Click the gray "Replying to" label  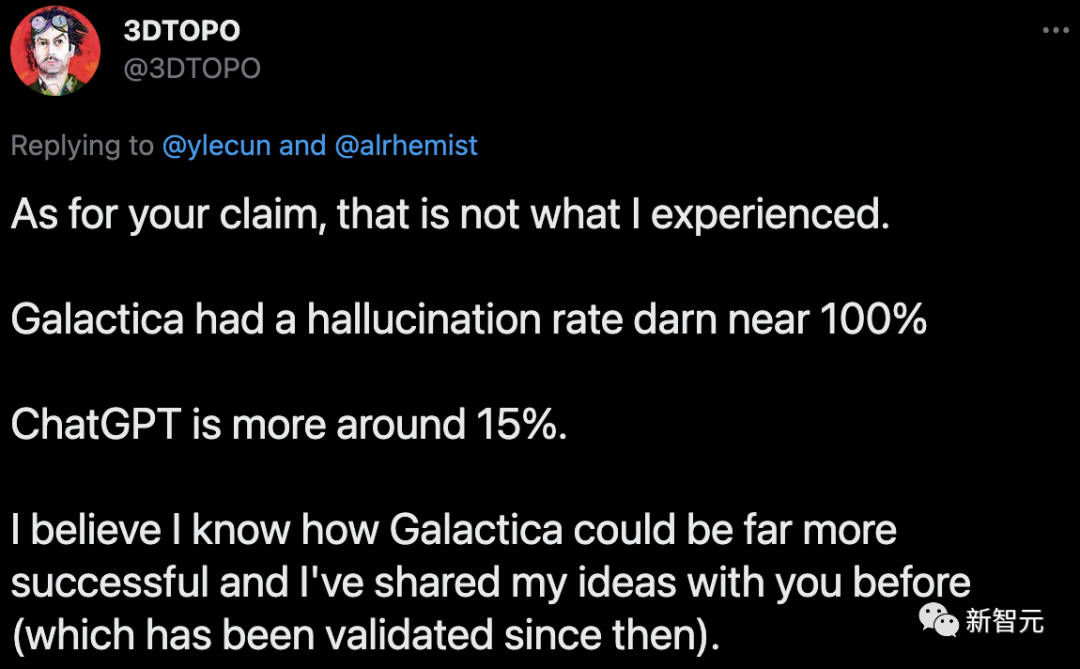point(82,146)
